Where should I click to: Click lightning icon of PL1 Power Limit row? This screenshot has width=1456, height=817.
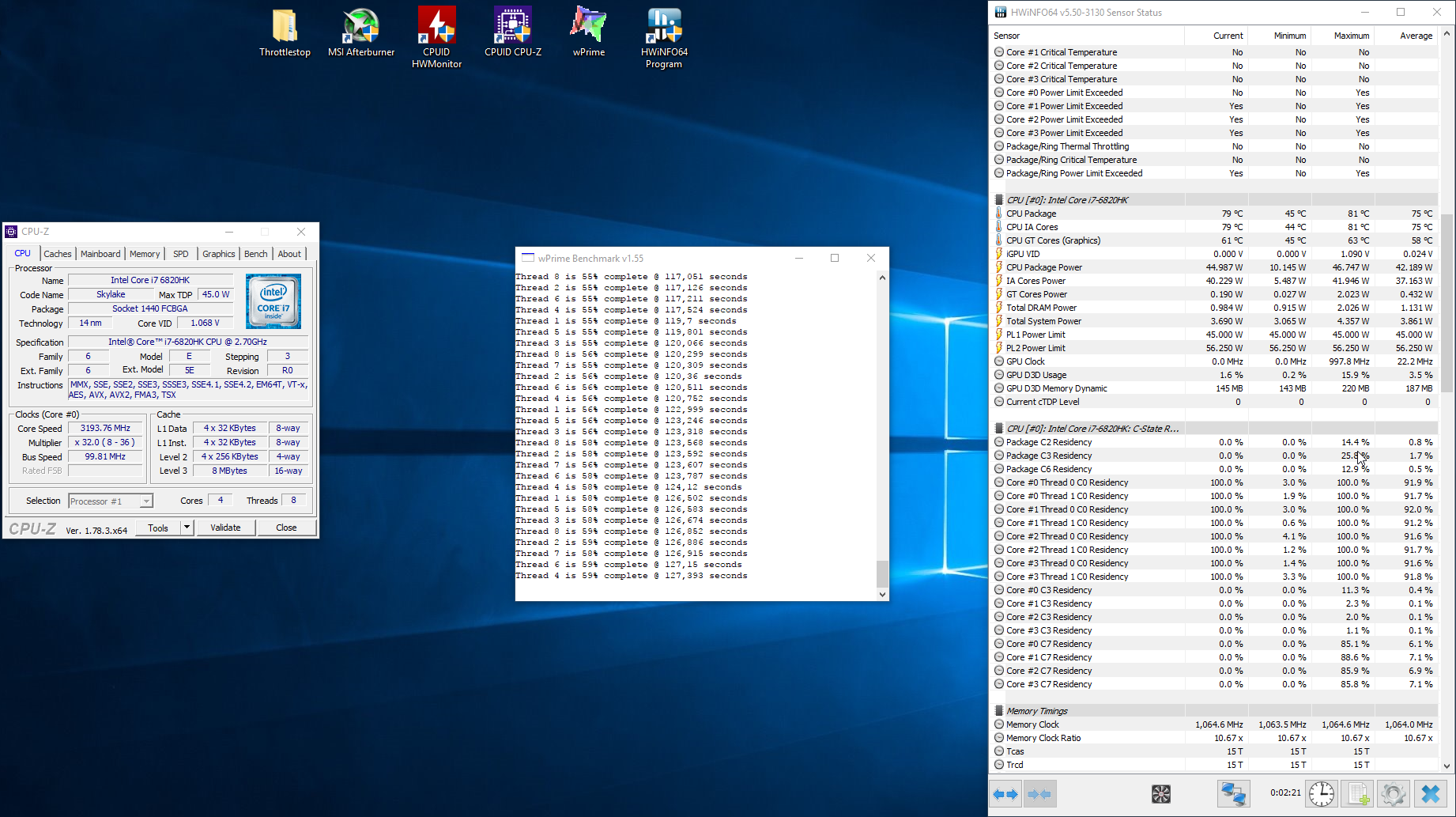click(x=998, y=335)
